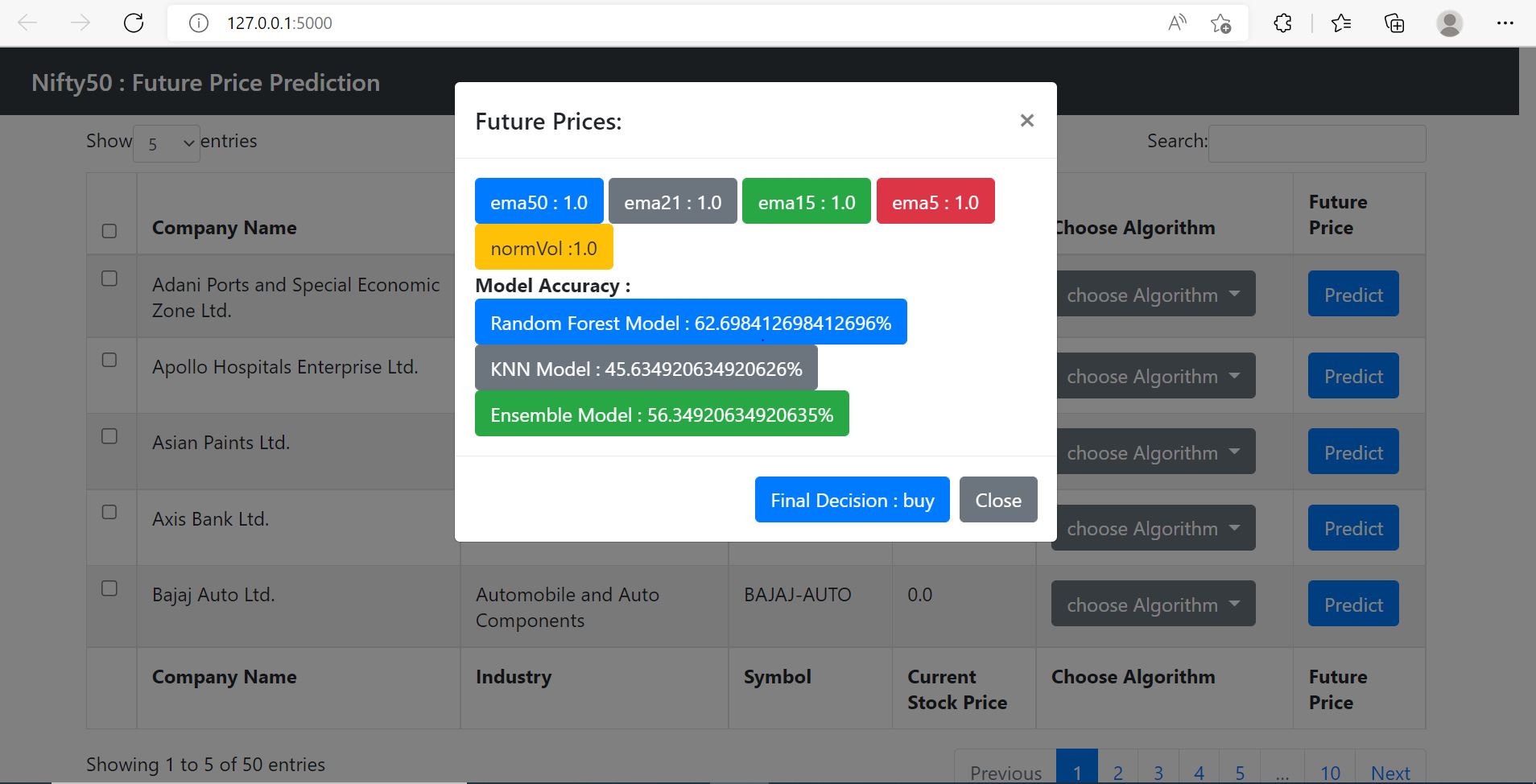Click the ema50 : 1.0 blue badge
This screenshot has width=1536, height=784.
point(539,201)
